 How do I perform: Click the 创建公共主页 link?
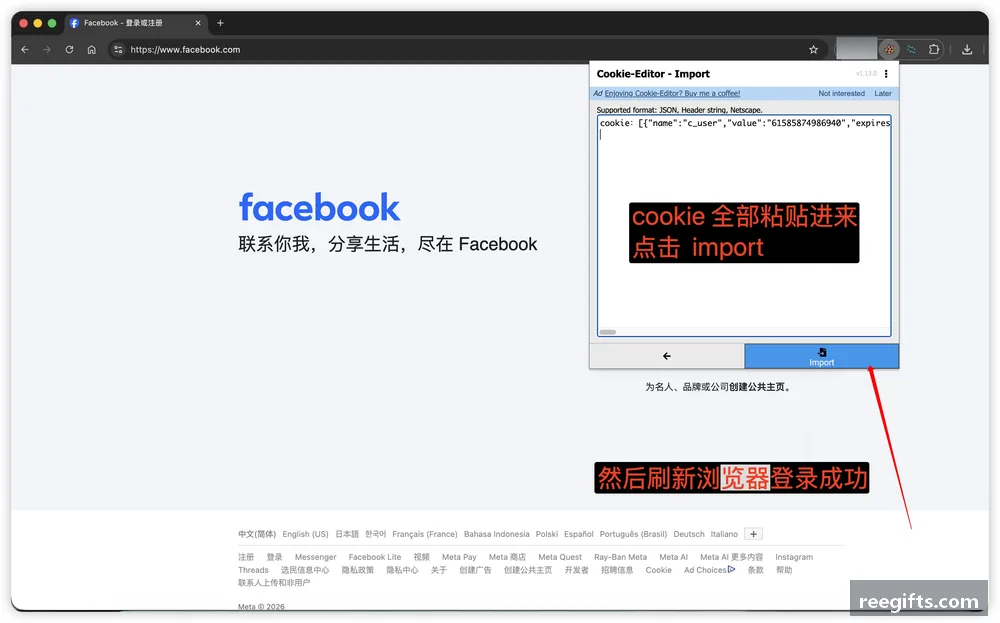pos(757,387)
